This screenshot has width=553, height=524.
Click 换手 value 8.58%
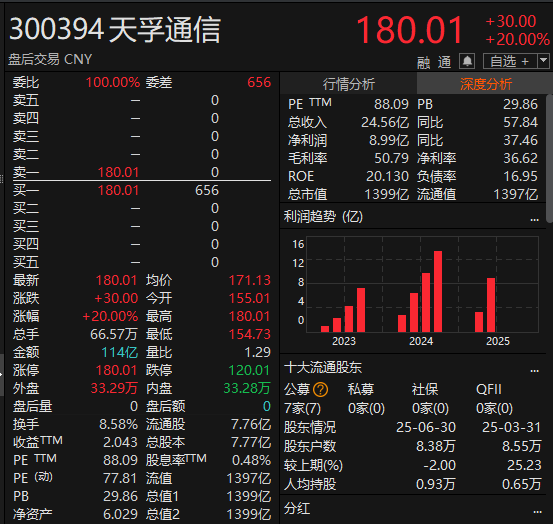118,424
